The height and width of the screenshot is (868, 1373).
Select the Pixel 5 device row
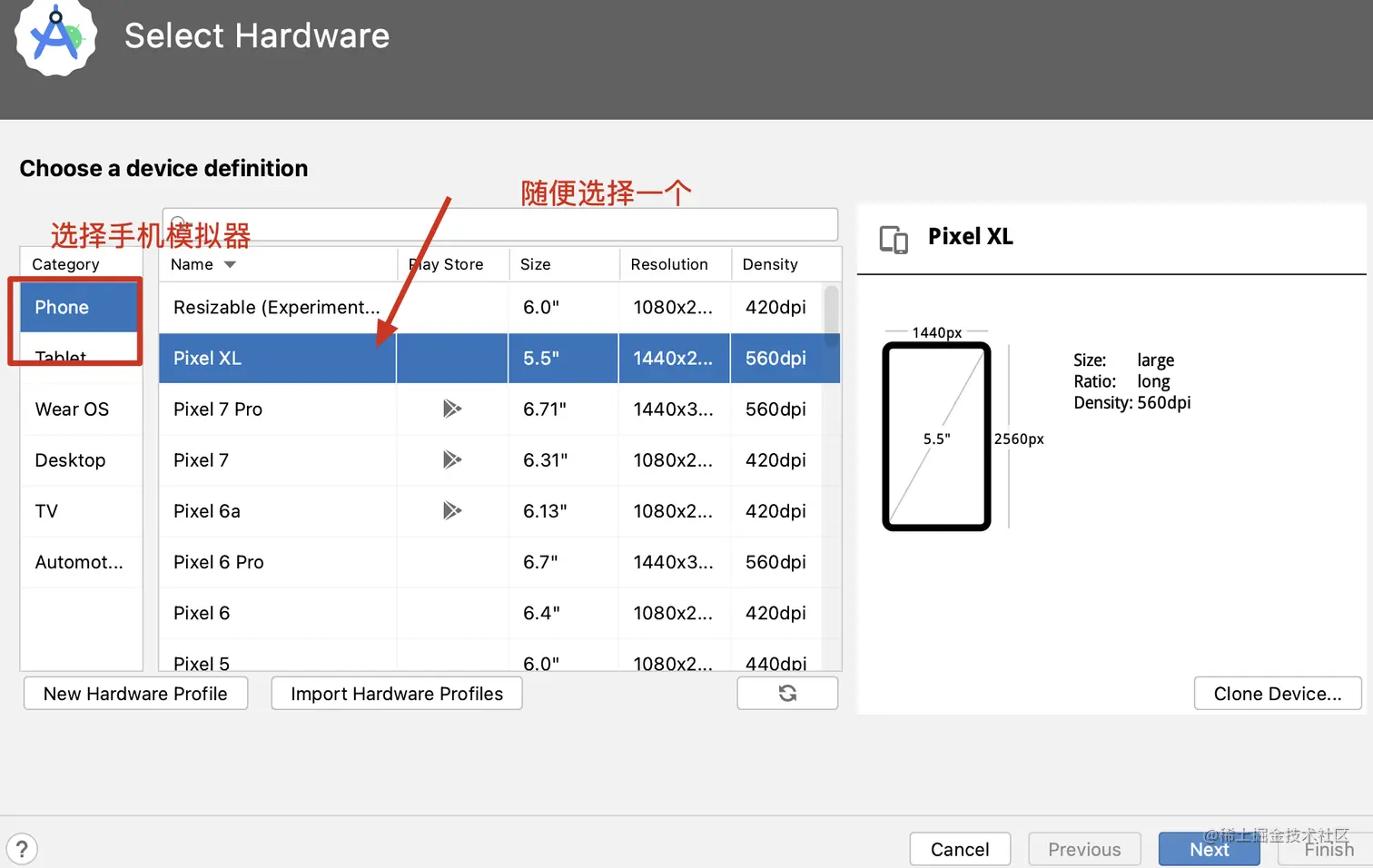pos(499,656)
